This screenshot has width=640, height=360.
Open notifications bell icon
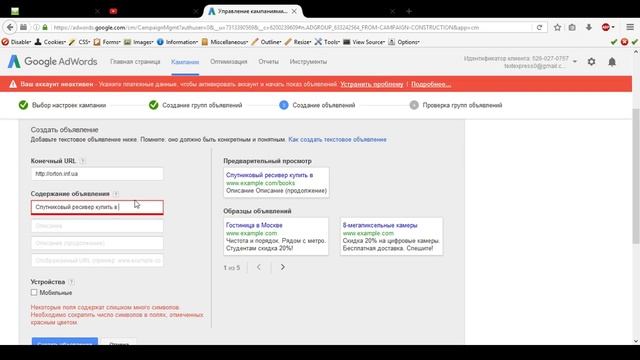[x=612, y=62]
